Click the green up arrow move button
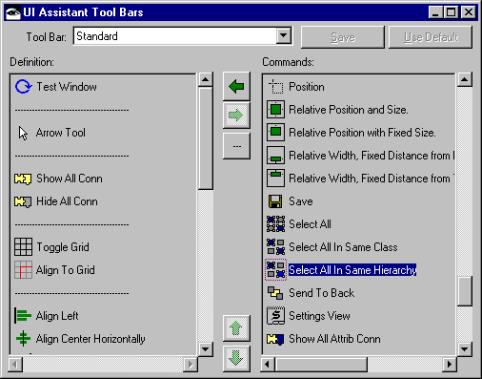The width and height of the screenshot is (482, 379). click(236, 328)
